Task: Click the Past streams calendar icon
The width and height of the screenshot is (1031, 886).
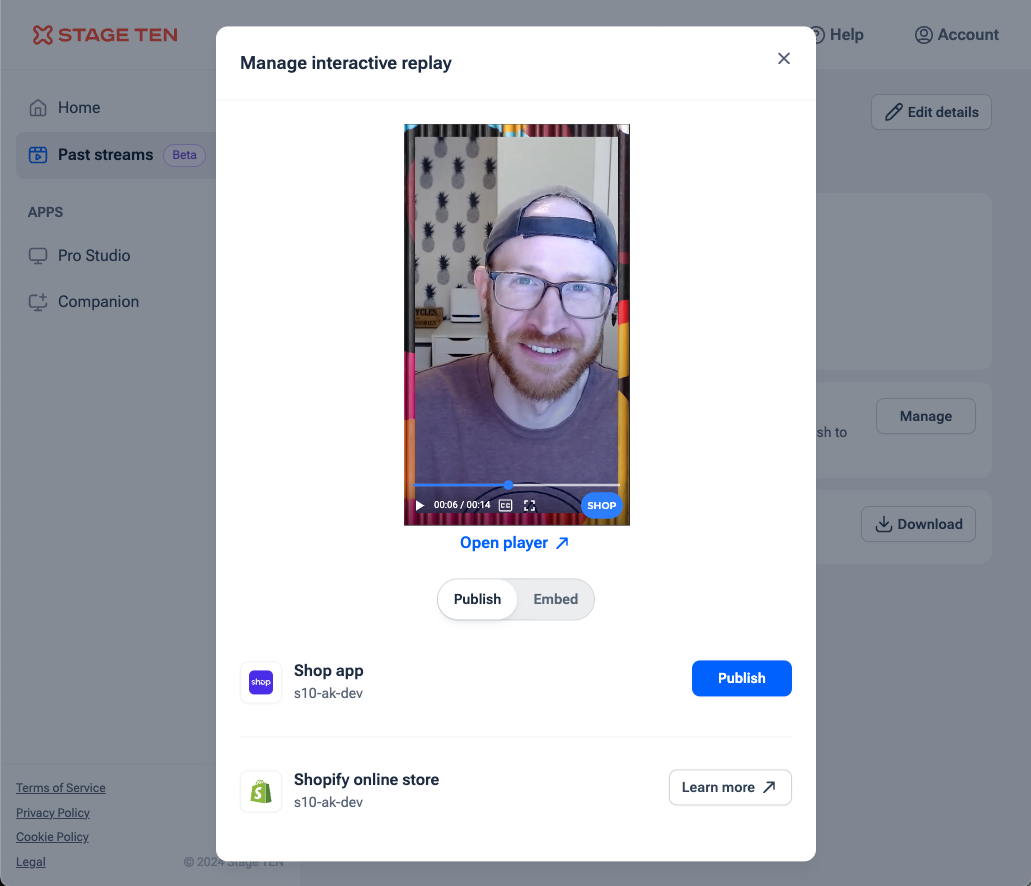Action: click(38, 155)
